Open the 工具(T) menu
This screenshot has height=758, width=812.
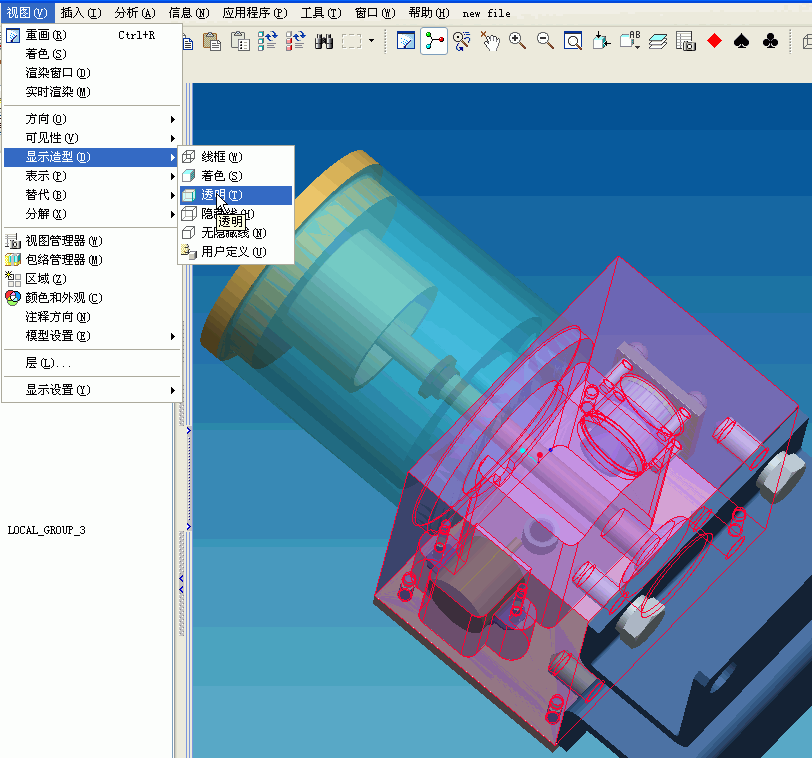[x=321, y=13]
